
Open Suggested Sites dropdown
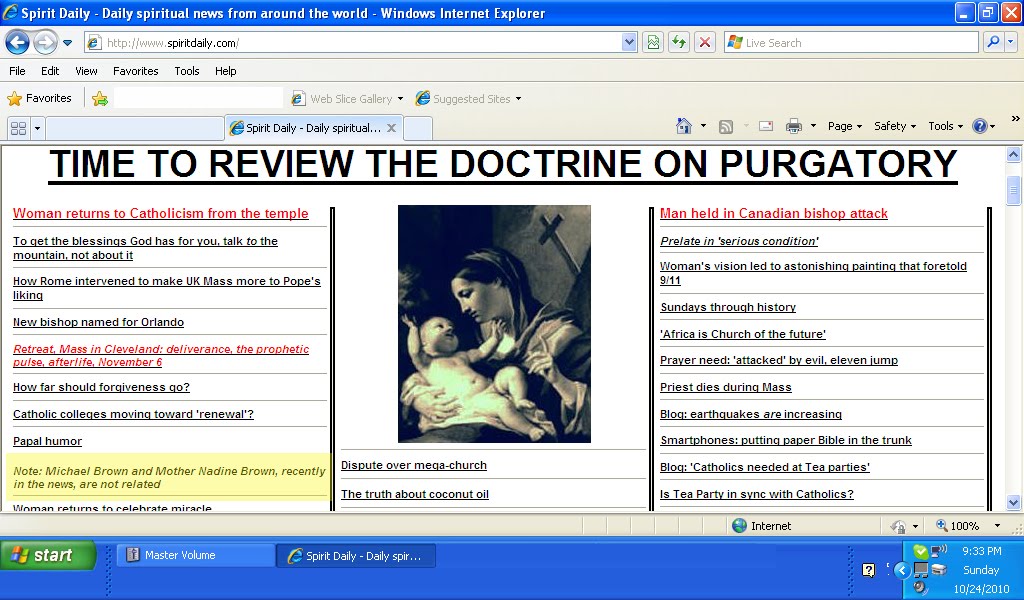pos(468,99)
